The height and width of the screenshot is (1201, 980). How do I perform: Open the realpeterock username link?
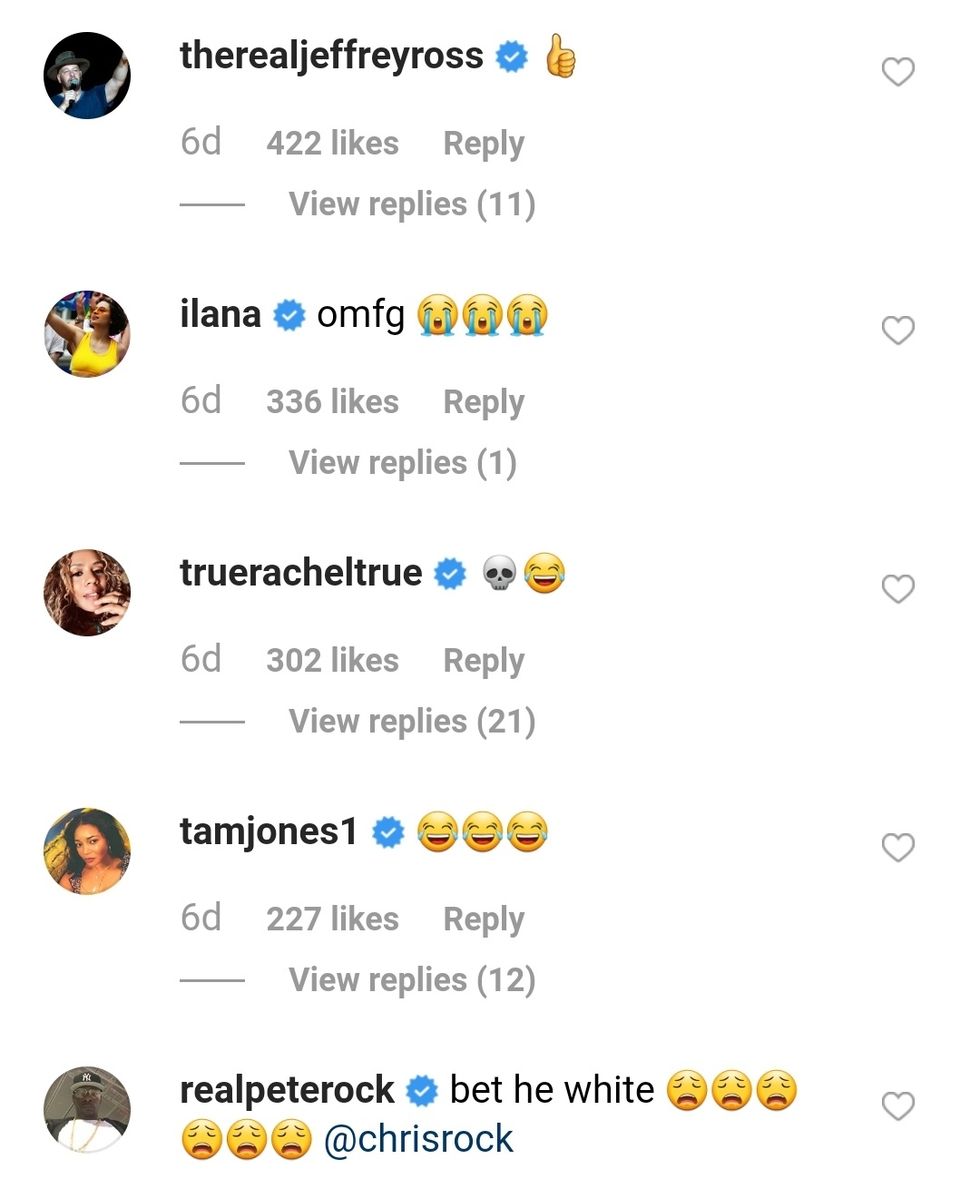point(287,1090)
